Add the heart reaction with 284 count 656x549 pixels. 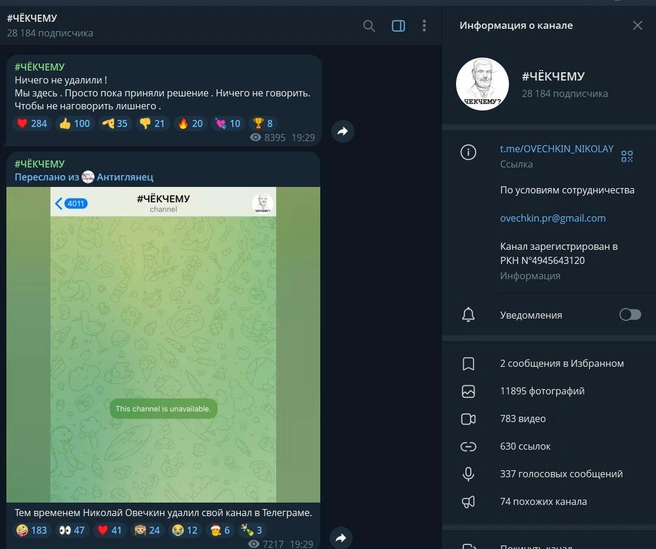point(32,124)
